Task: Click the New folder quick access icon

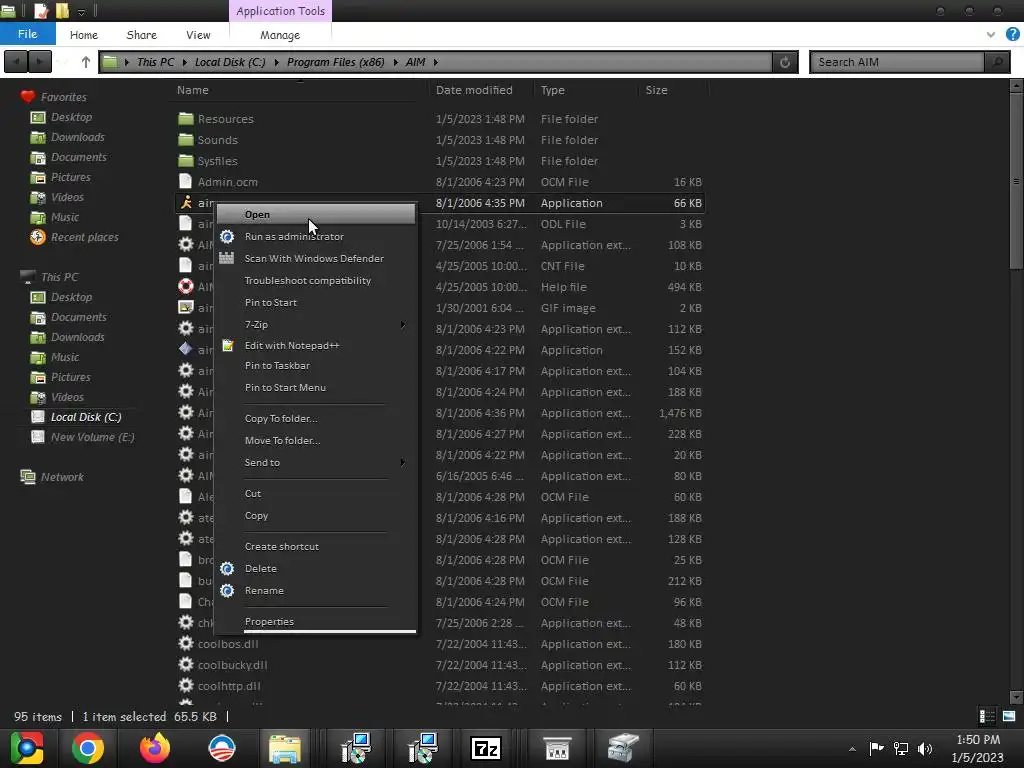Action: (62, 10)
